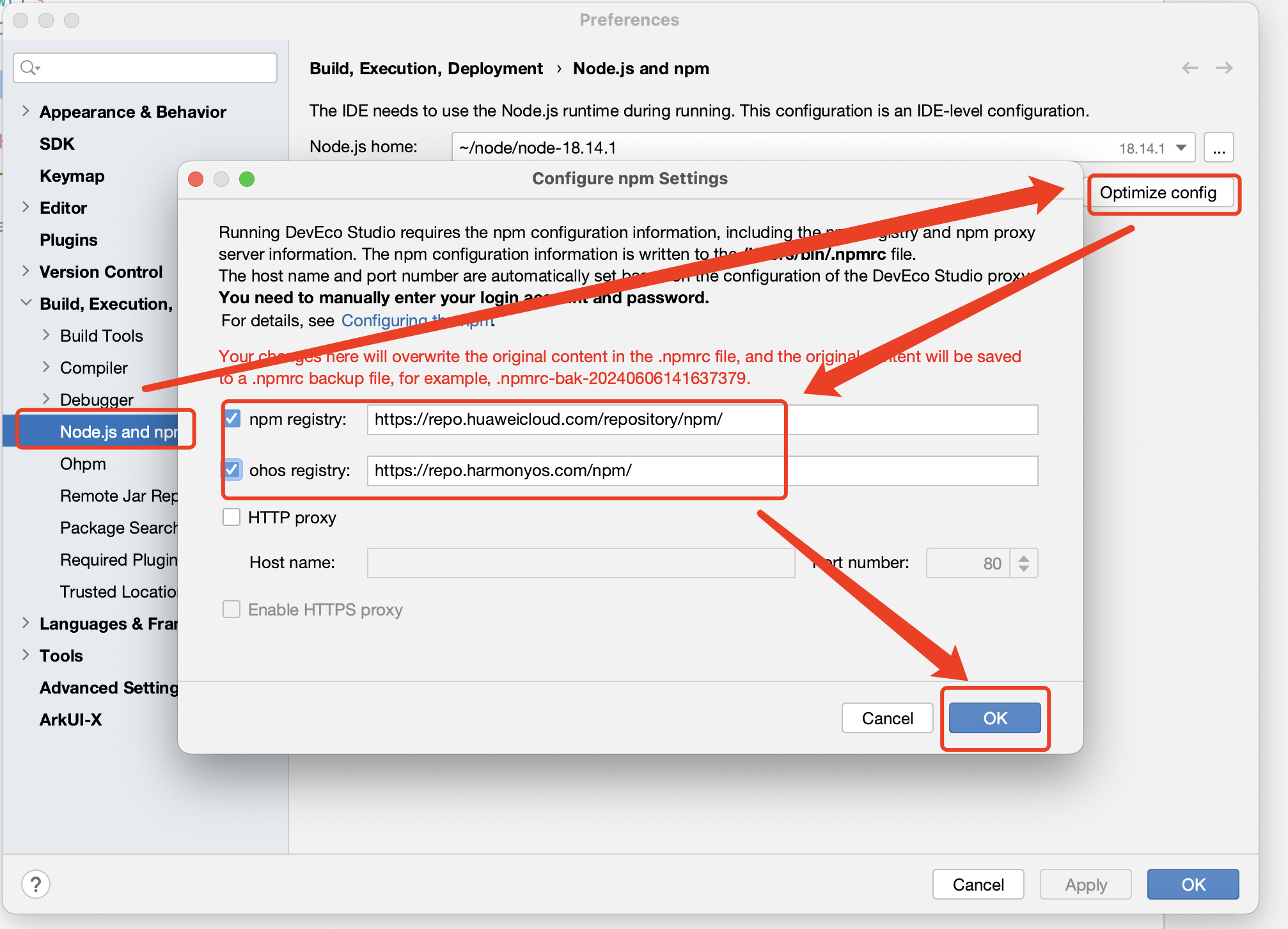Open the Preferences help question mark
The image size is (1288, 929).
36,884
